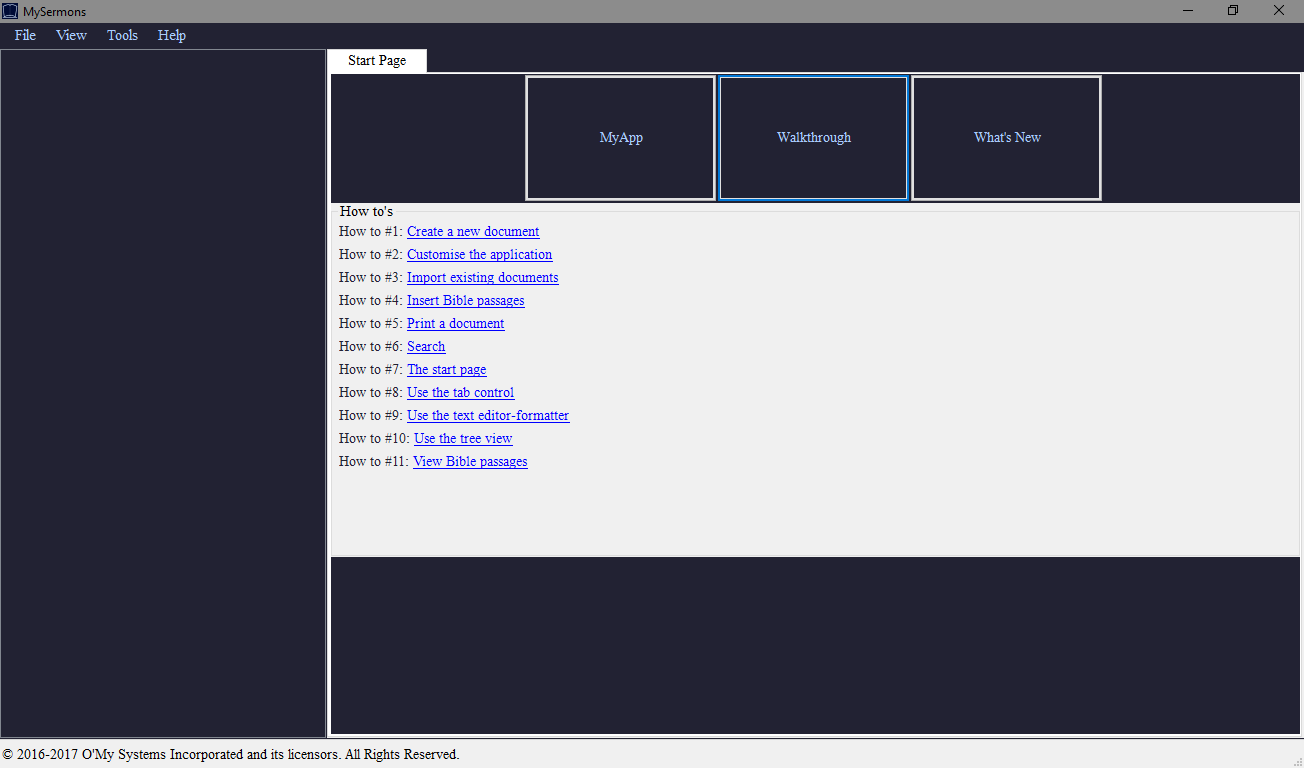This screenshot has width=1304, height=768.
Task: Restore down the MySermons window
Action: click(x=1234, y=11)
